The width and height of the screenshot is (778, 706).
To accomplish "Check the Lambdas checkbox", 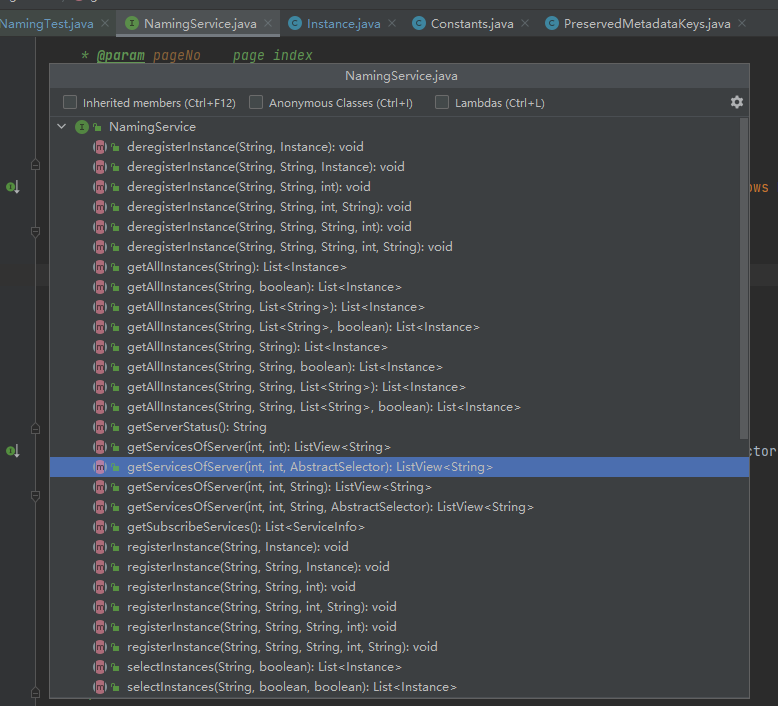I will tap(442, 103).
